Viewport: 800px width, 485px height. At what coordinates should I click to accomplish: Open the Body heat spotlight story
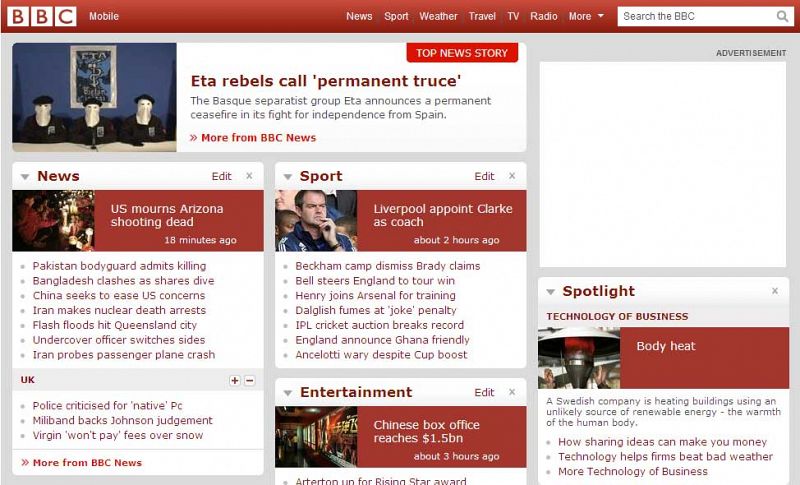pyautogui.click(x=666, y=346)
